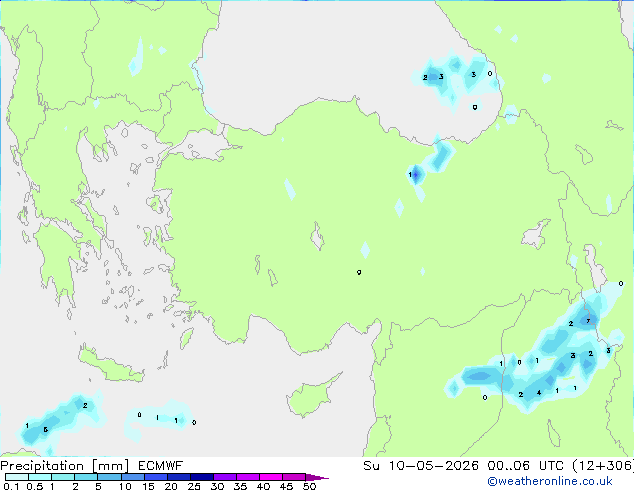Screen dimensions: 634x490
Task: Pick the 0.1–0.5 mm legend color swatch
Action: (x=17, y=477)
